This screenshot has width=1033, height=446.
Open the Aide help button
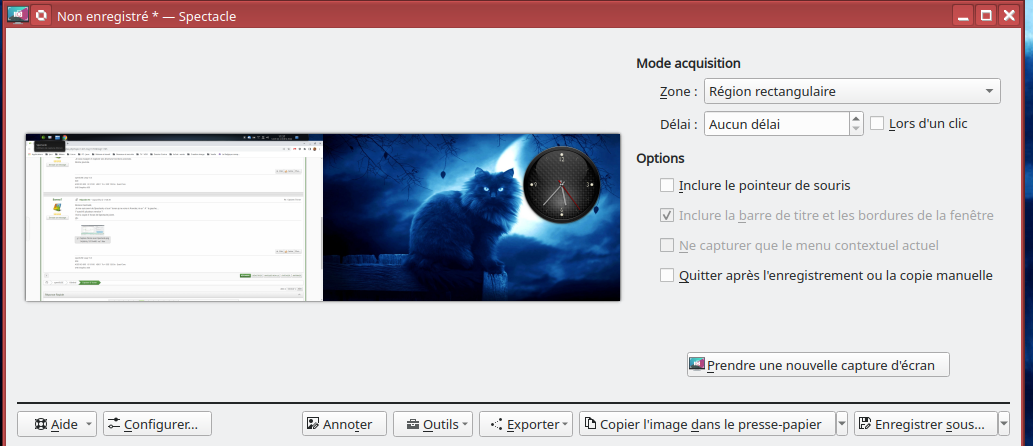tap(57, 424)
